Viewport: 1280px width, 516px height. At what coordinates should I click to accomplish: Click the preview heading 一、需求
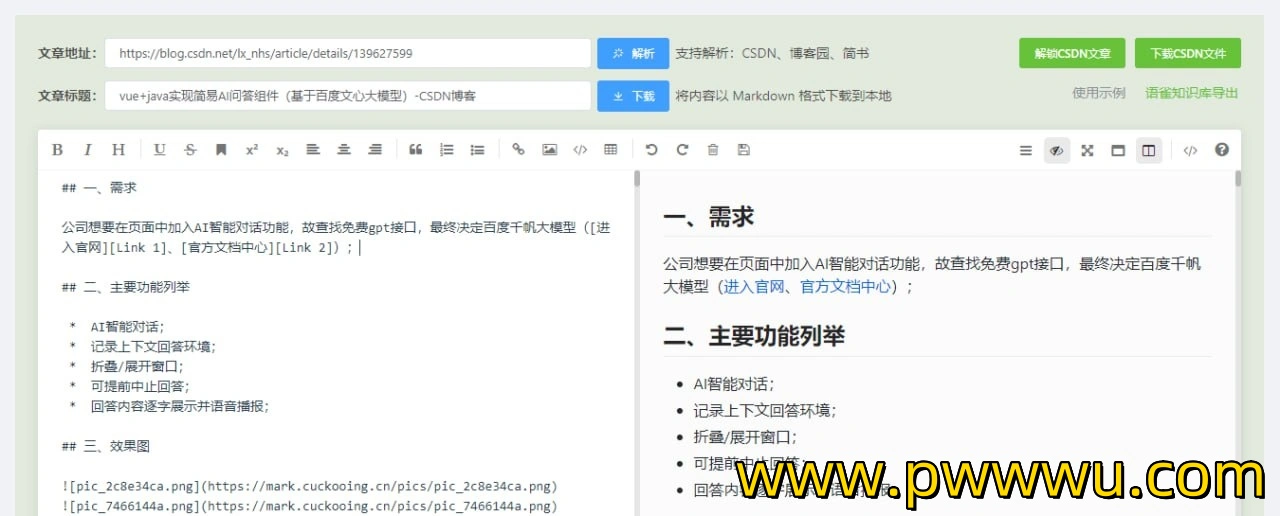[x=709, y=216]
